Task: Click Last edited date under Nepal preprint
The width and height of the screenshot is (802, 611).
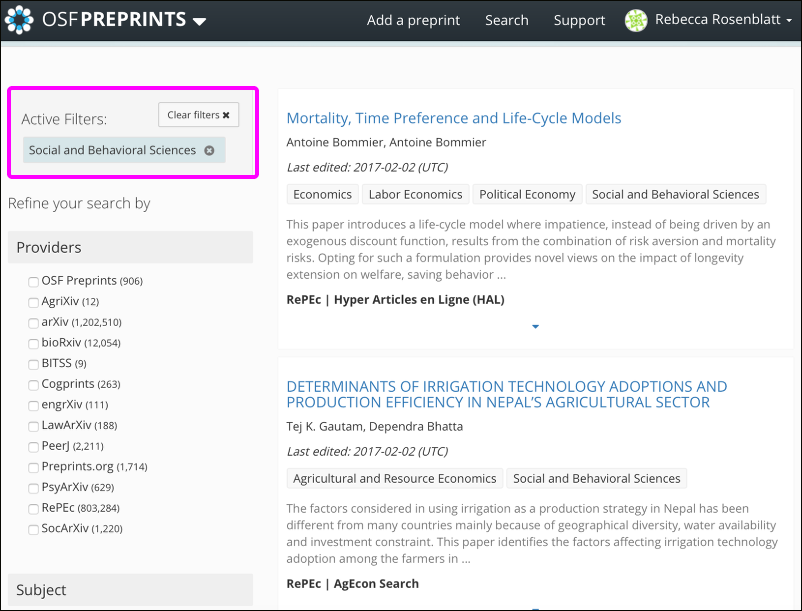Action: (x=367, y=451)
